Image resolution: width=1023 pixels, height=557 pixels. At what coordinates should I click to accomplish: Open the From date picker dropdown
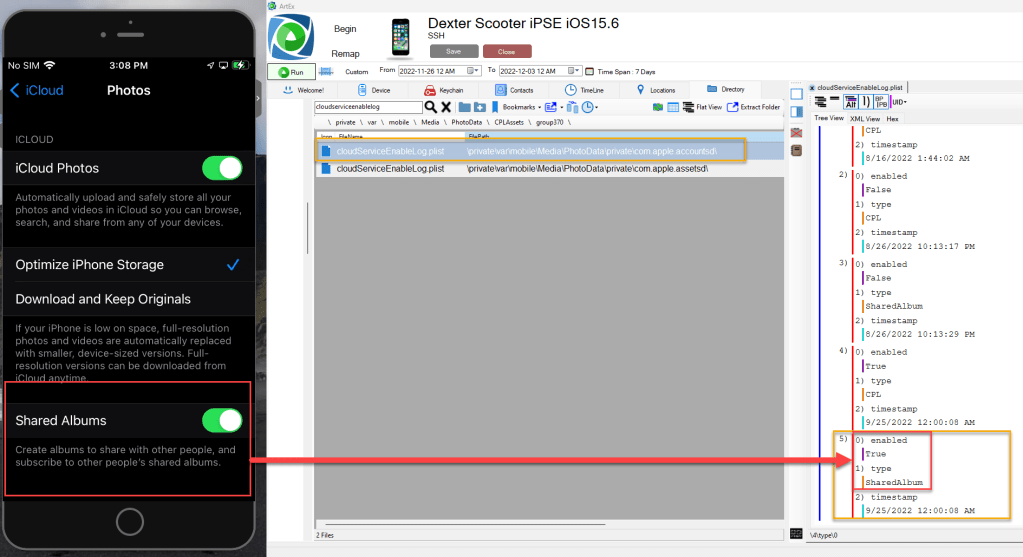click(x=477, y=71)
